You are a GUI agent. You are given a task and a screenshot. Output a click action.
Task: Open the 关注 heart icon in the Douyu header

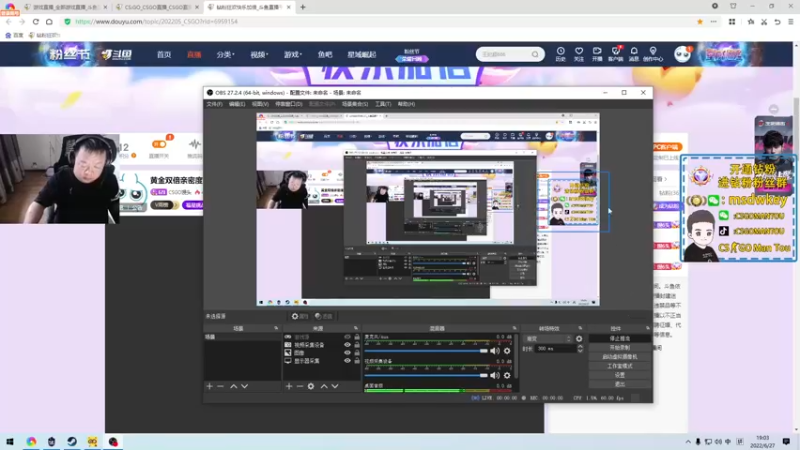(x=579, y=54)
